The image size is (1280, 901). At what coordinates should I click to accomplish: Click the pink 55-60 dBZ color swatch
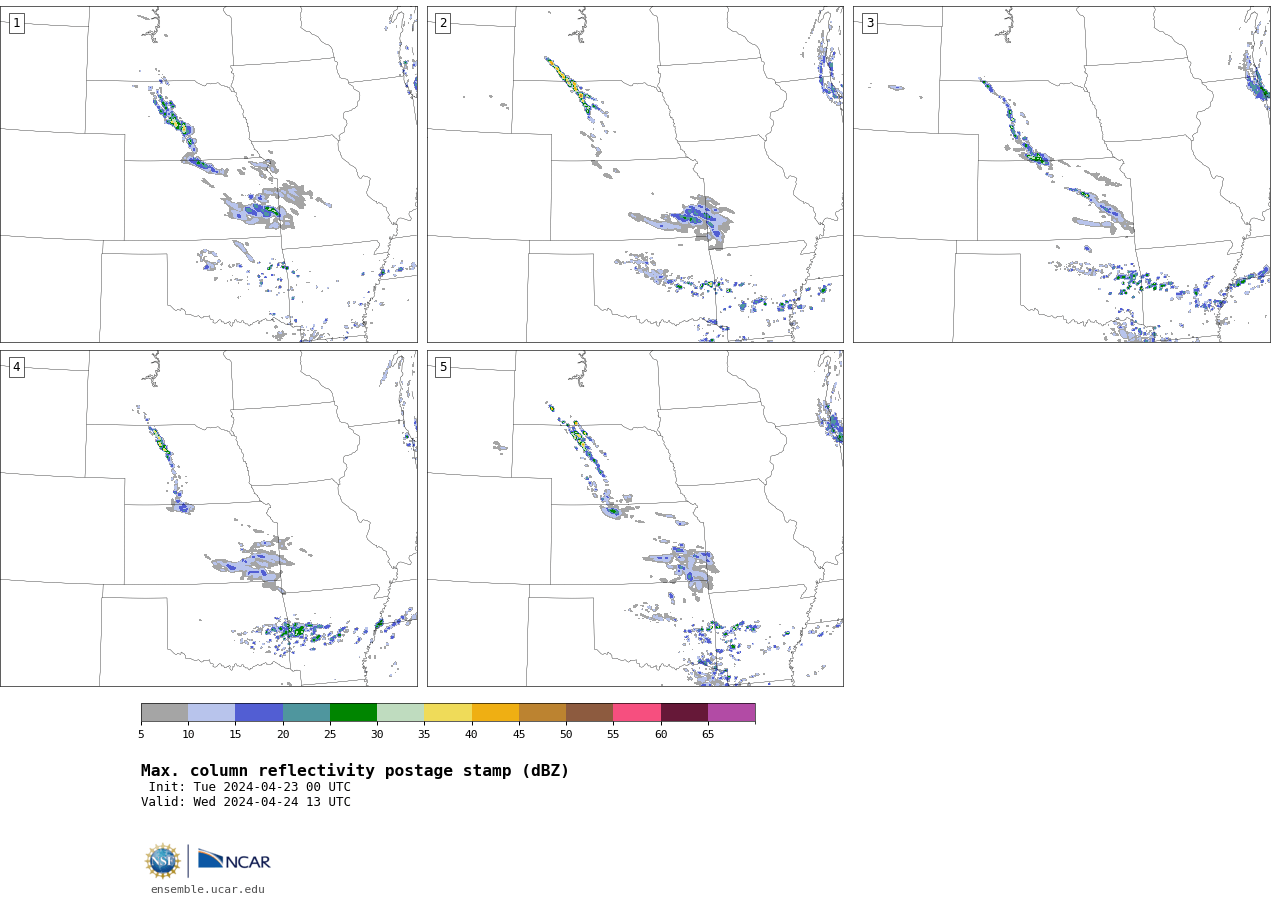click(637, 713)
